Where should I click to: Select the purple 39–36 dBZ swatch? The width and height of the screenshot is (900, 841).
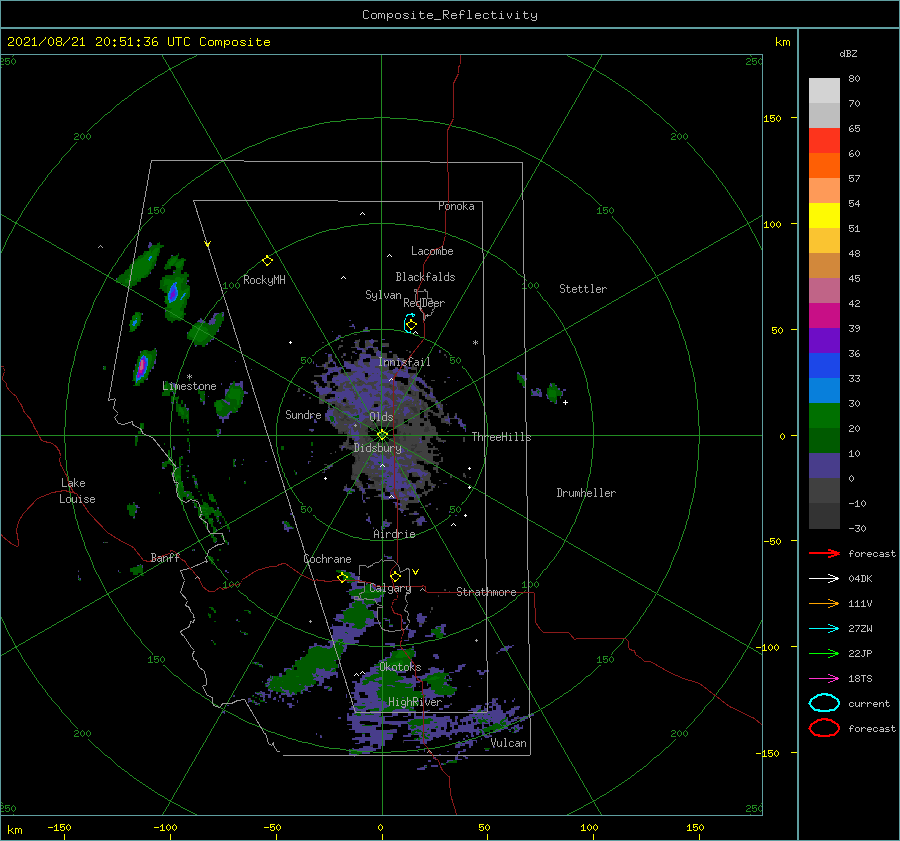coord(824,340)
